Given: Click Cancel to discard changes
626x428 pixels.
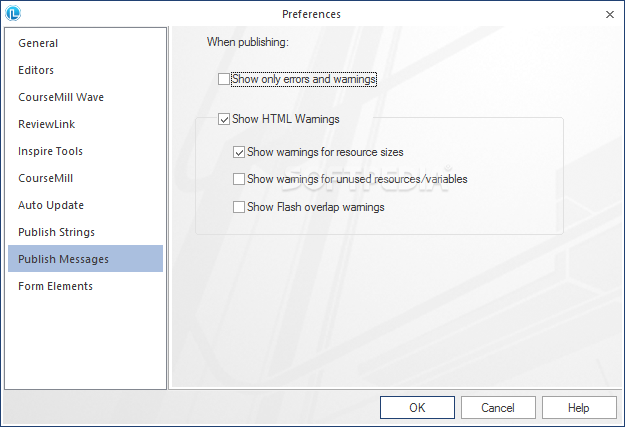Looking at the screenshot, I should coord(498,408).
